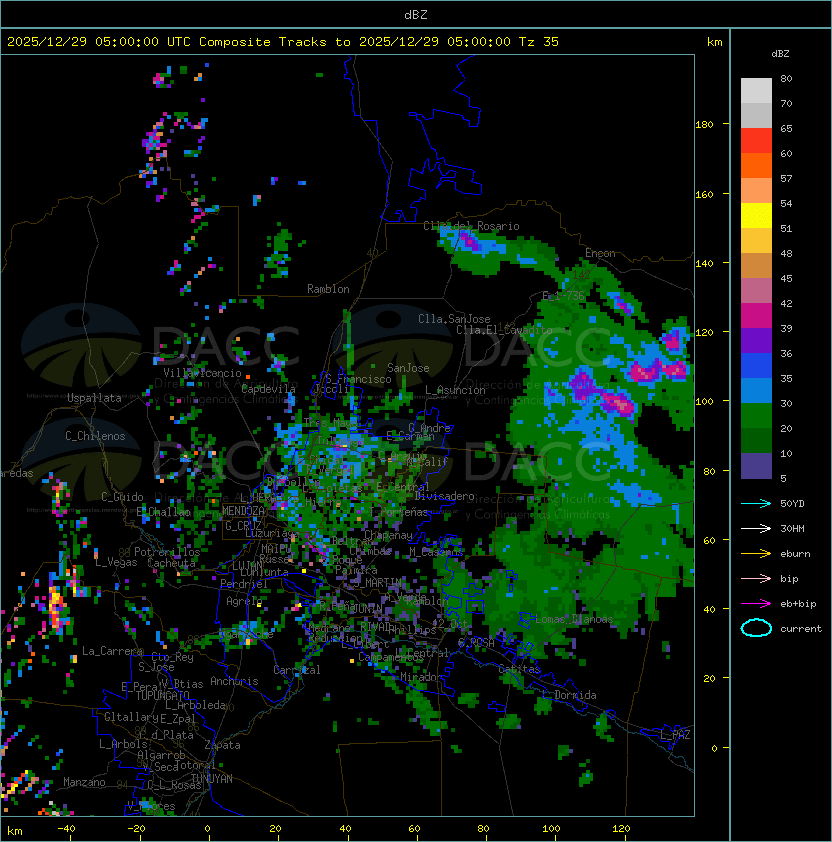The image size is (832, 842).
Task: Click the 'Perdriel' map label
Action: [x=244, y=583]
